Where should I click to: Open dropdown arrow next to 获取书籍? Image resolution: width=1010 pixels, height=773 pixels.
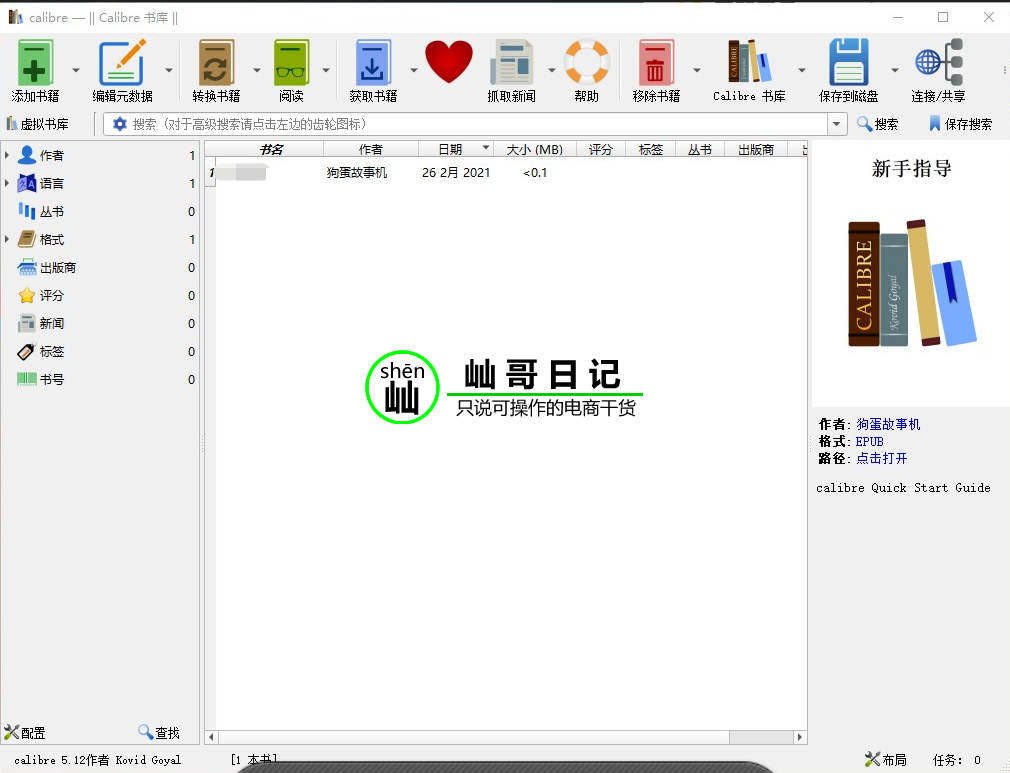414,70
